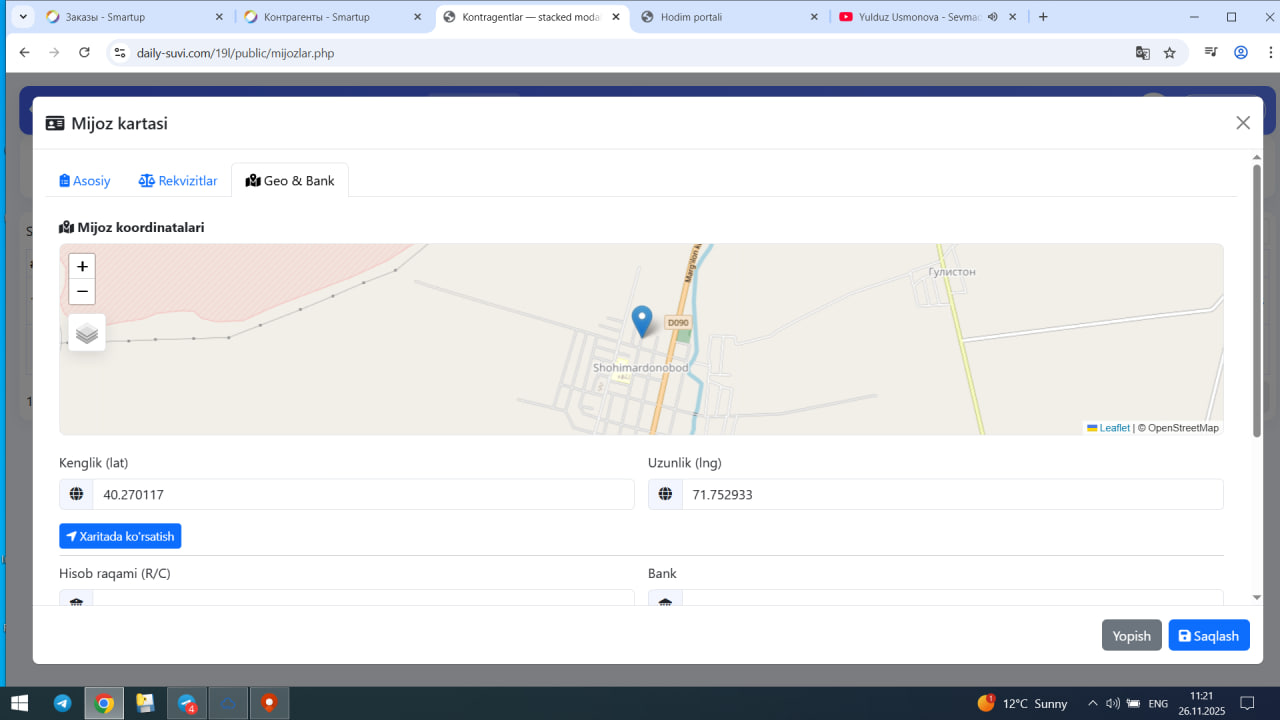Open the Leaflet attribution link
1280x720 pixels.
[1108, 428]
